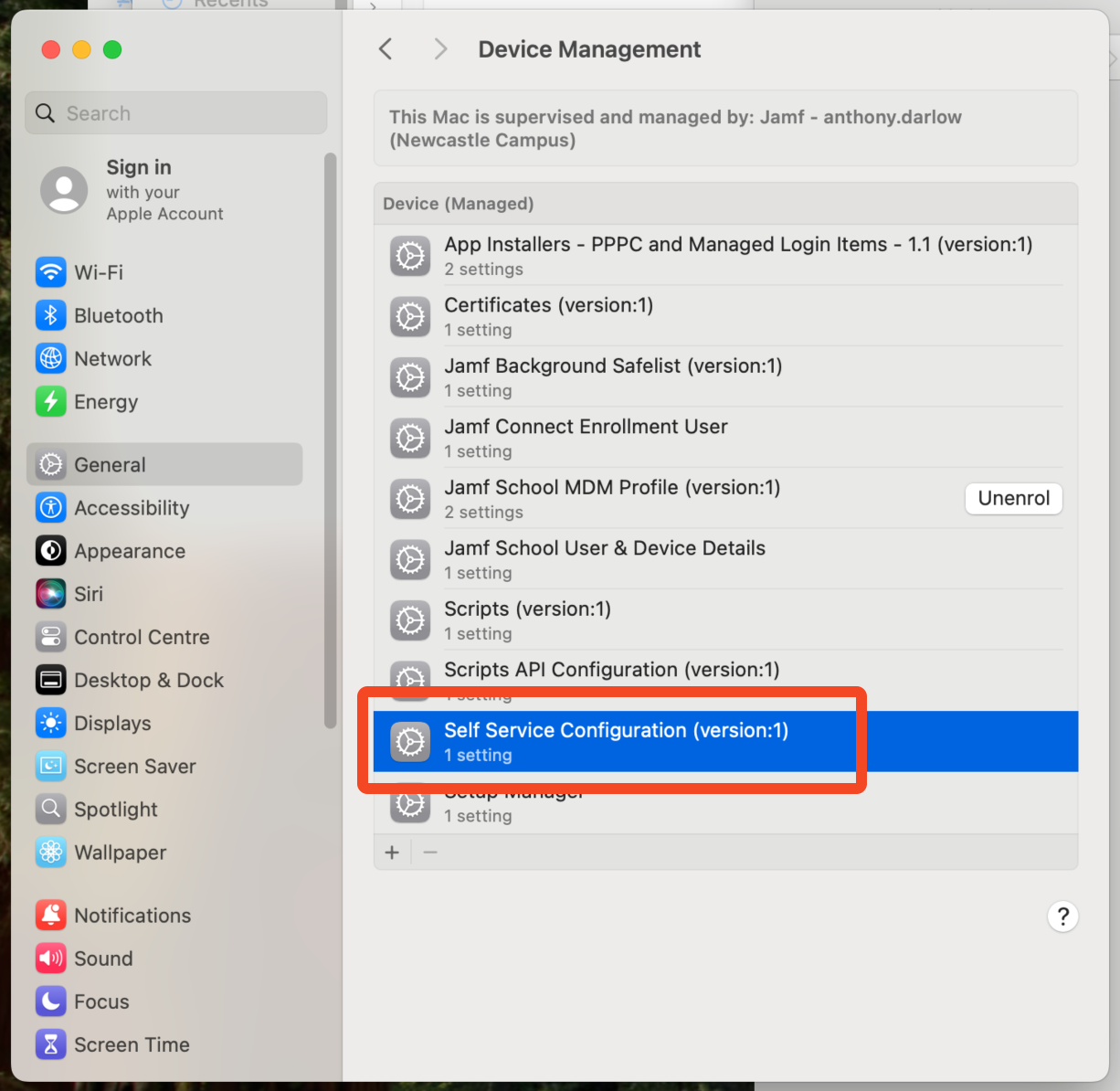Add a profile with the plus button

[x=392, y=853]
